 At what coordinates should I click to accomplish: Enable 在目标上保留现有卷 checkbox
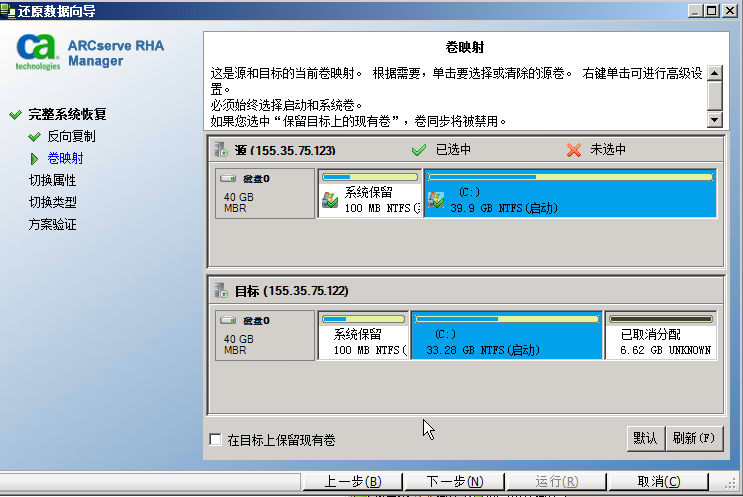(x=216, y=439)
